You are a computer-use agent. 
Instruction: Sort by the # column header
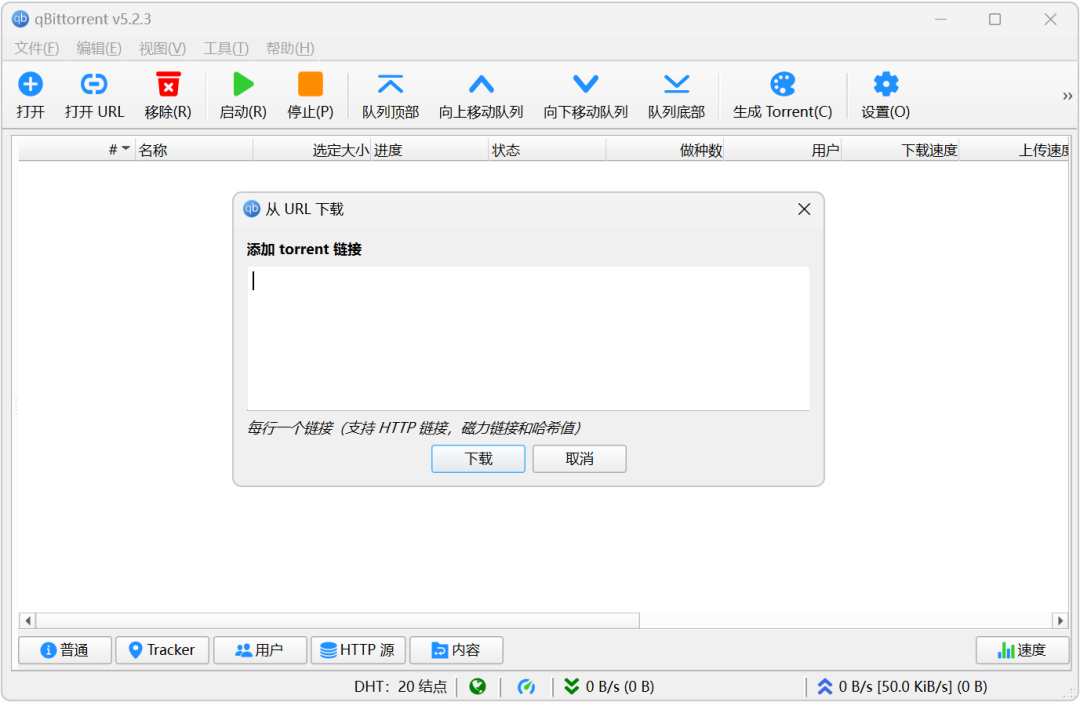pyautogui.click(x=76, y=150)
